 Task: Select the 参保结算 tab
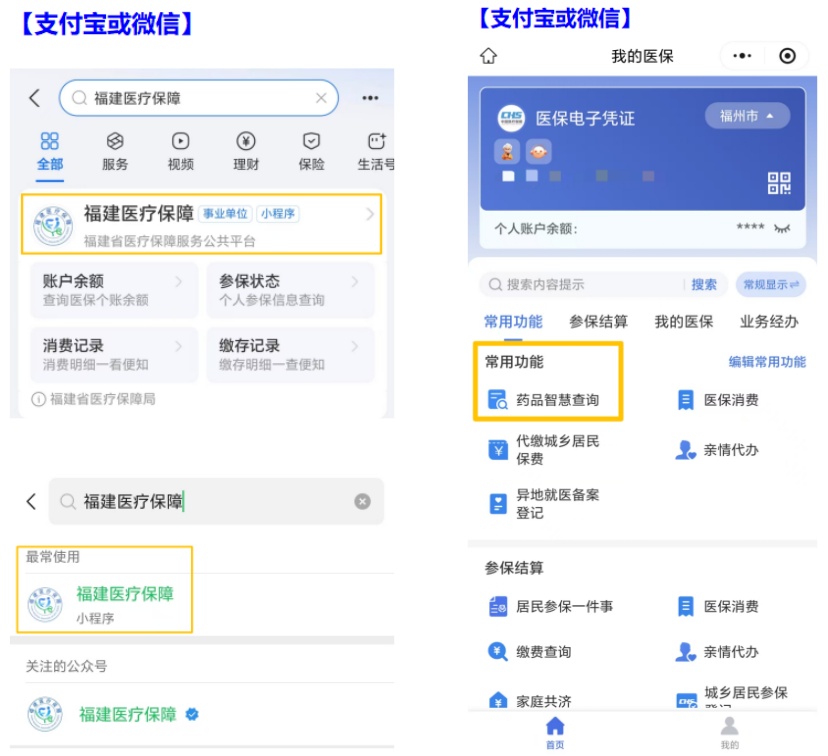pyautogui.click(x=598, y=322)
